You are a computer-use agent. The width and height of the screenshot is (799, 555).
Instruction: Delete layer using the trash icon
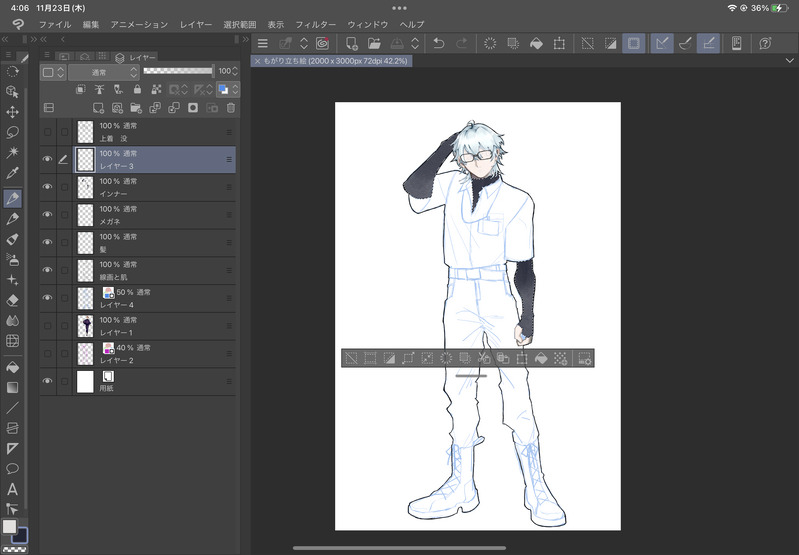click(230, 108)
